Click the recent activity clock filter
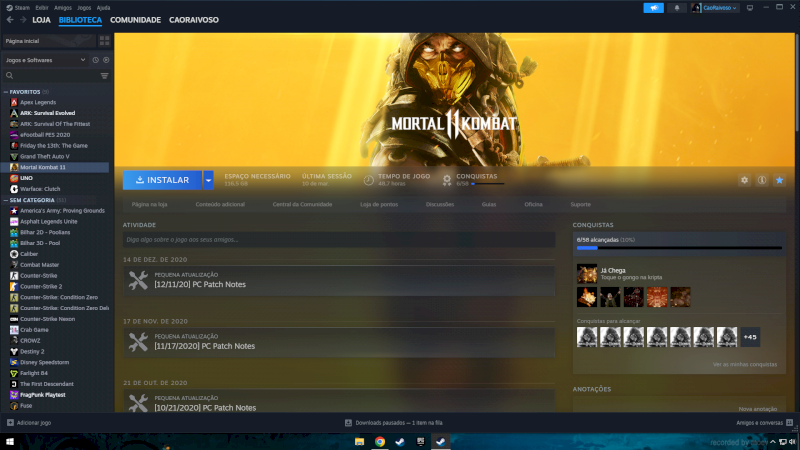The image size is (800, 450). coord(97,60)
